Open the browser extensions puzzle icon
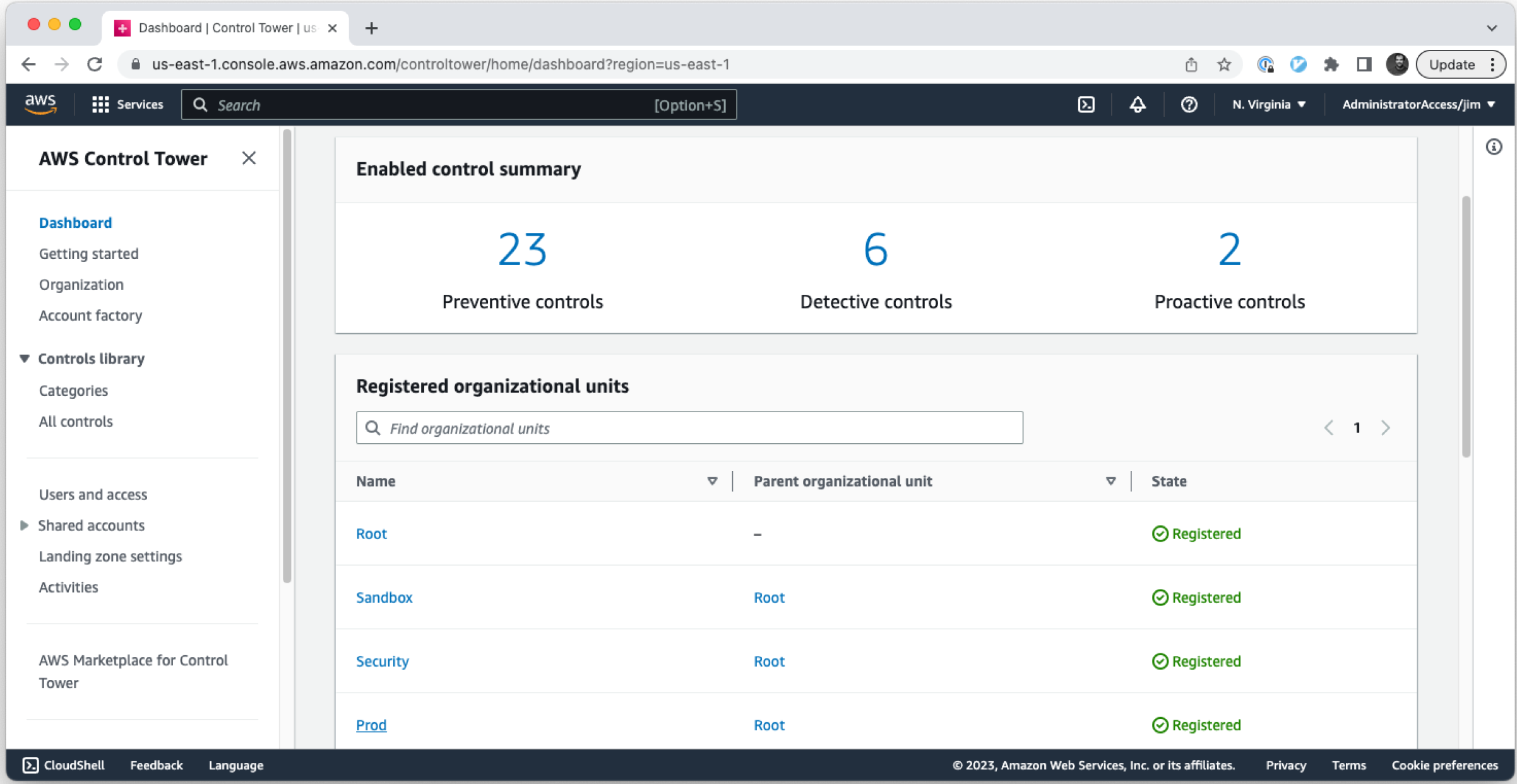Screen dimensions: 1517x784 point(1331,64)
